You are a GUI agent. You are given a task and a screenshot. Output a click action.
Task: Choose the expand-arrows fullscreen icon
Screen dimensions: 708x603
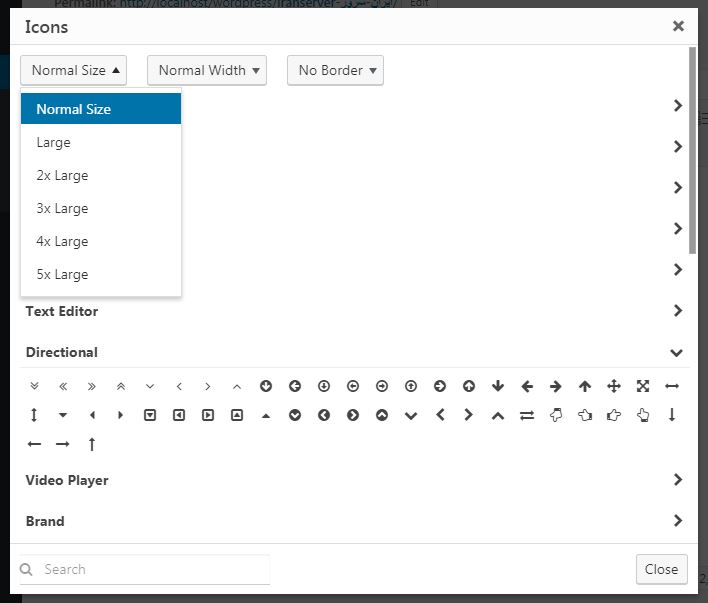643,386
